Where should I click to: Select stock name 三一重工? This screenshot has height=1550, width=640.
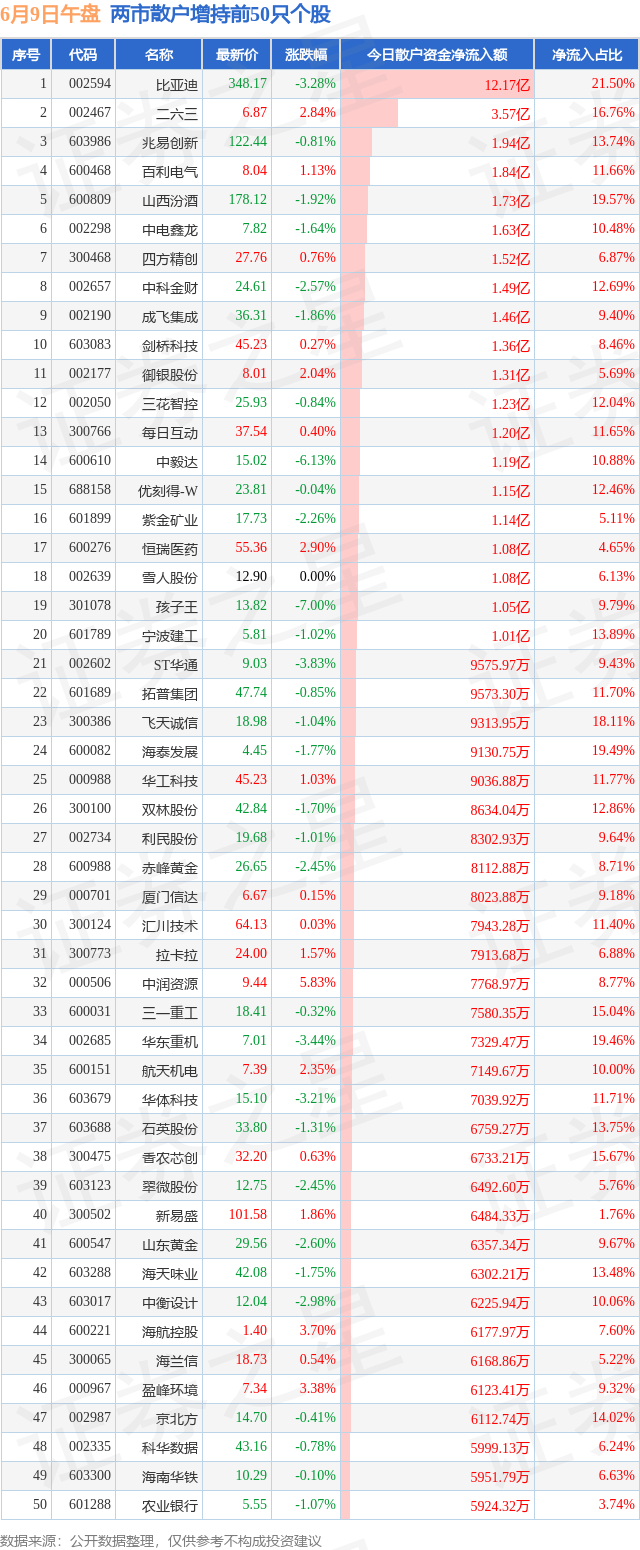pos(170,1012)
